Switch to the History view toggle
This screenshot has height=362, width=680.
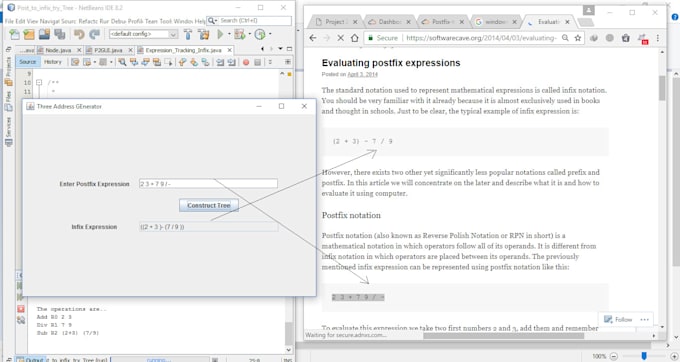coord(53,62)
